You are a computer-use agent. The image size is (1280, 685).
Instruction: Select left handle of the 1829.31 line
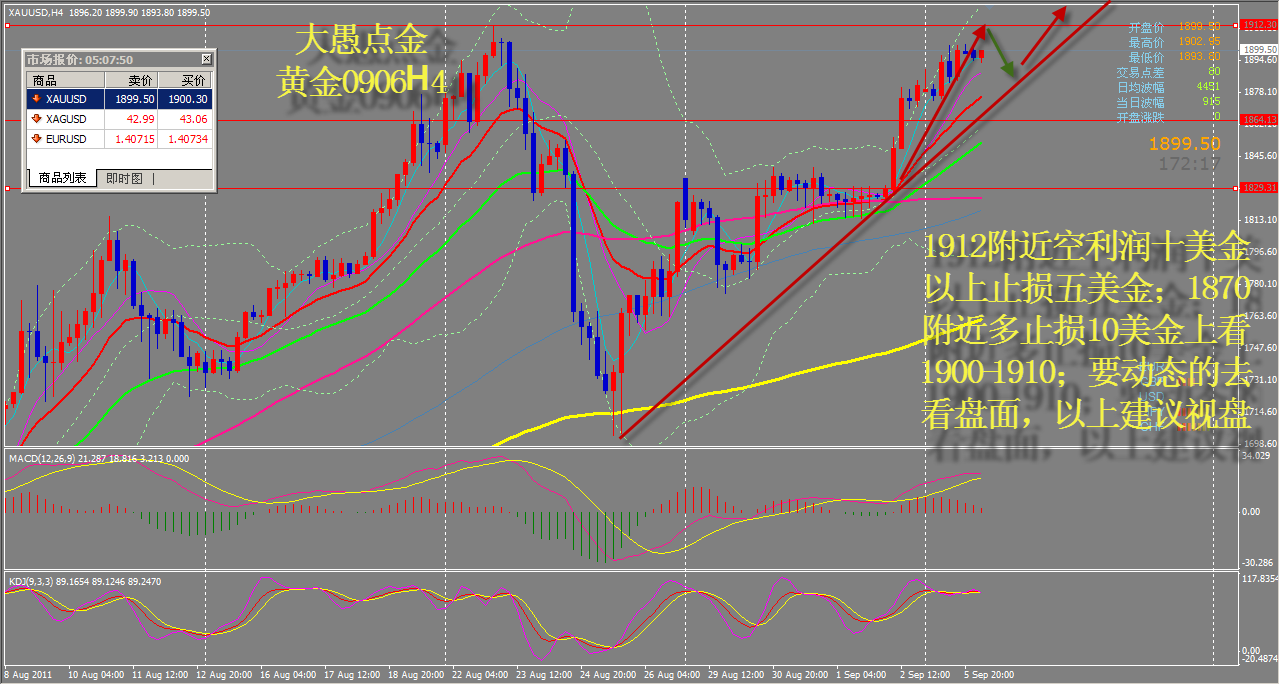[8, 188]
